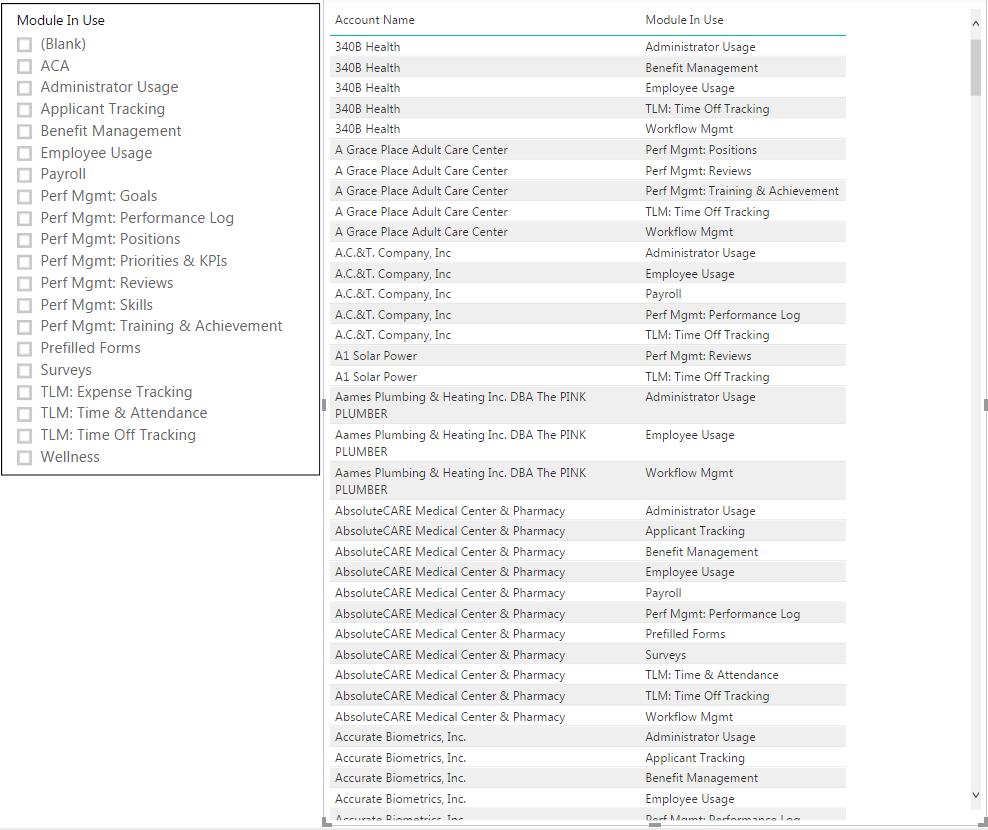Image resolution: width=988 pixels, height=830 pixels.
Task: Check the Employee Usage slicer checkbox
Action: [x=25, y=153]
